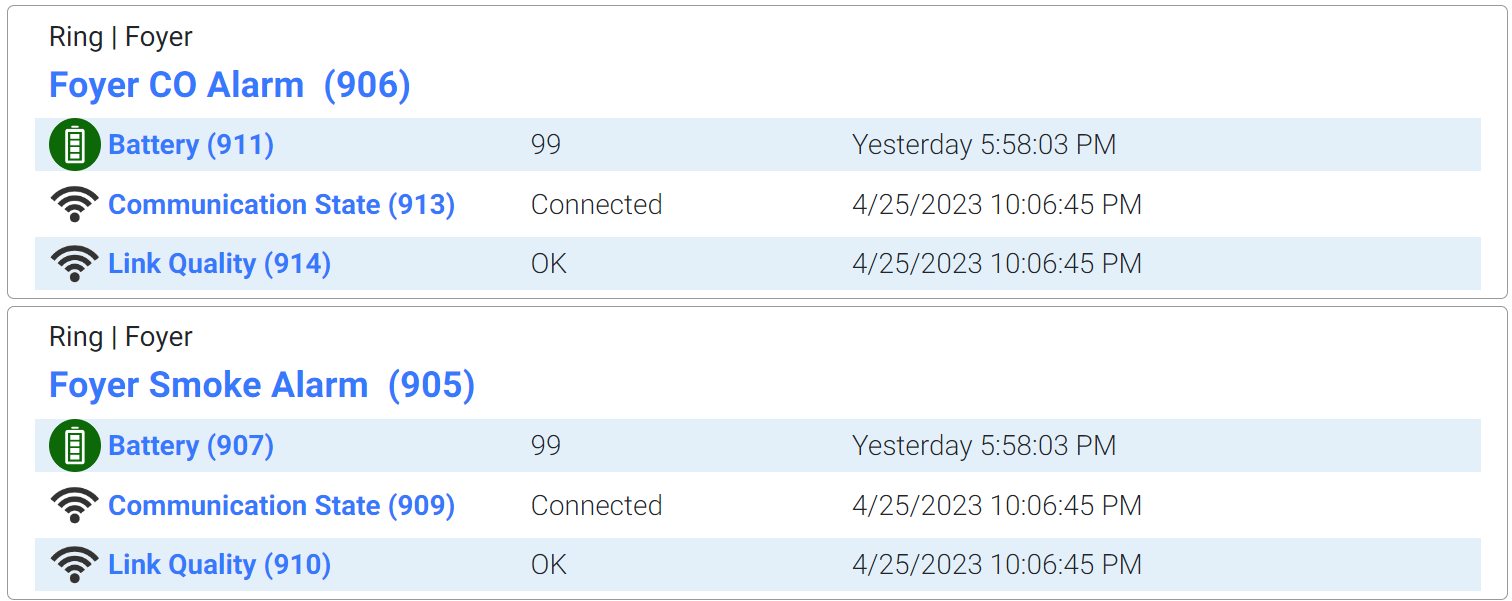Open the Foyer Smoke Alarm (905) device
Viewport: 1512px width, 601px height.
[x=262, y=385]
